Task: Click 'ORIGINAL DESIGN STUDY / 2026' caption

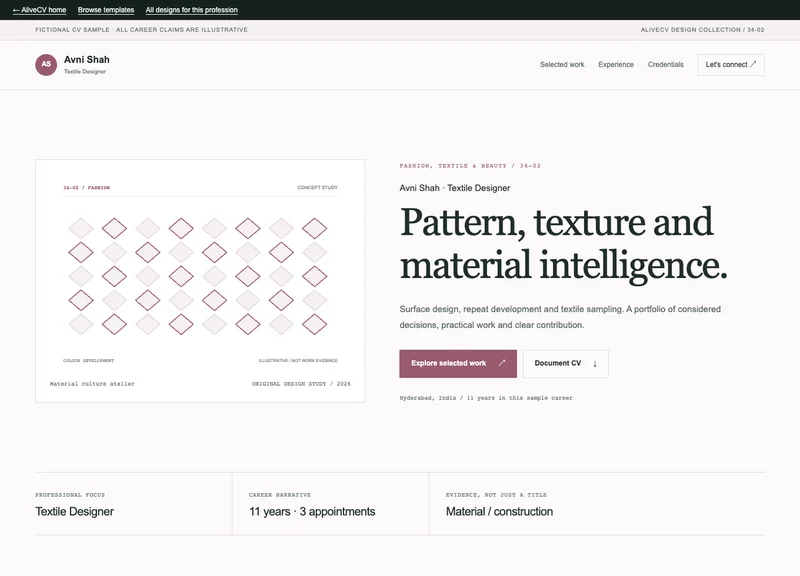Action: click(x=301, y=384)
